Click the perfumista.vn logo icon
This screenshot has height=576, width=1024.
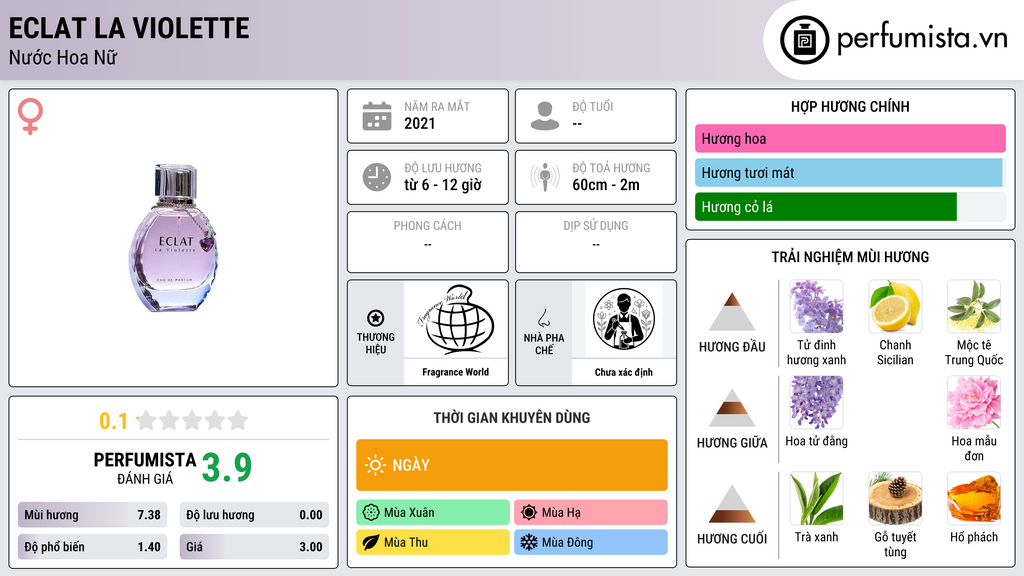click(x=804, y=39)
